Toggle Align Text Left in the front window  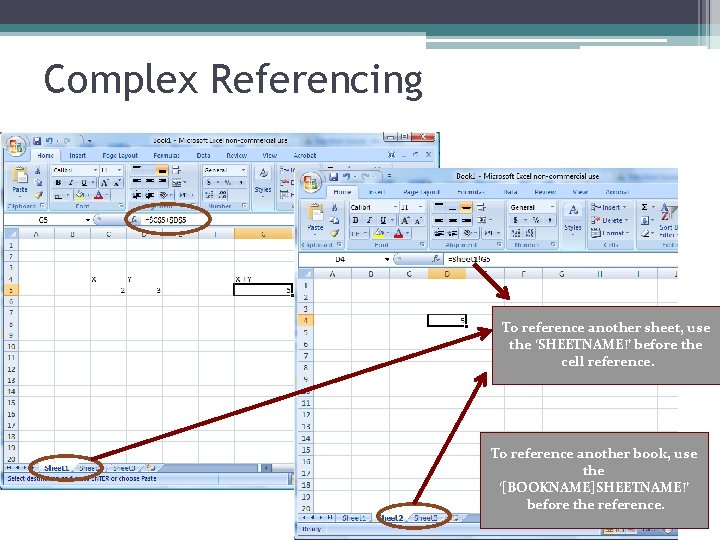pyautogui.click(x=439, y=220)
